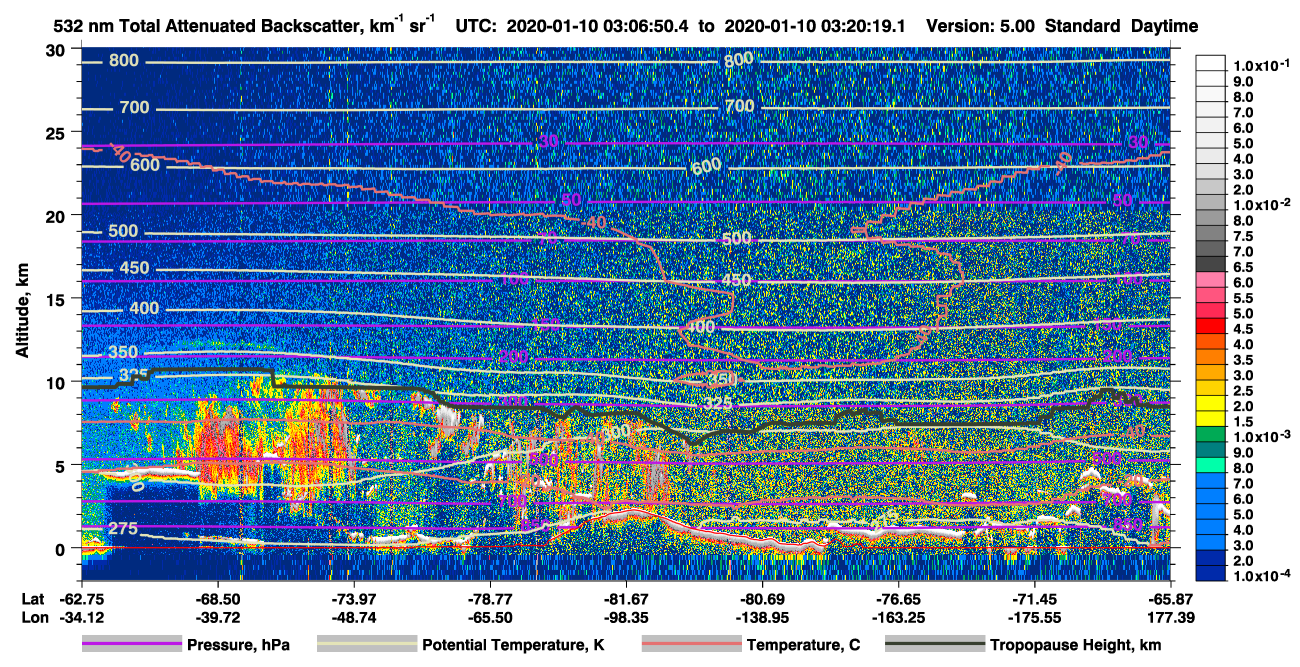Click the 'Lon' row label
The height and width of the screenshot is (667, 1300).
point(33,617)
